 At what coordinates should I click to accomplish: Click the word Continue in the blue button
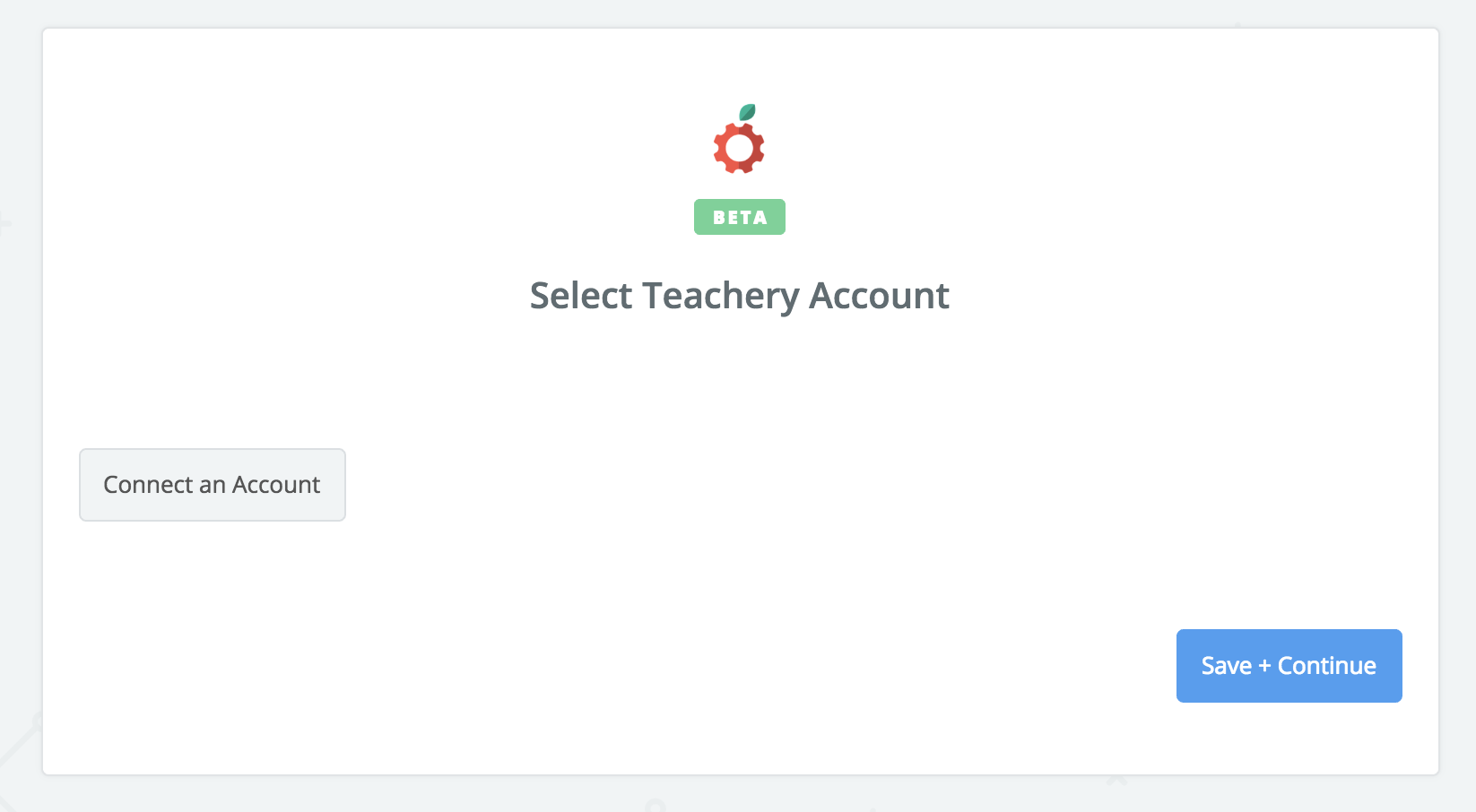click(1327, 666)
